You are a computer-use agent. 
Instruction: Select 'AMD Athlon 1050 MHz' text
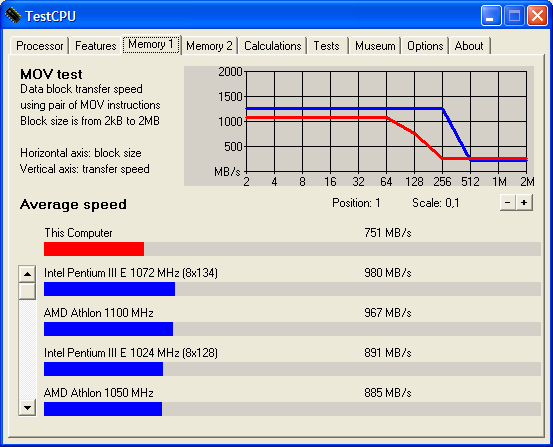coord(99,393)
